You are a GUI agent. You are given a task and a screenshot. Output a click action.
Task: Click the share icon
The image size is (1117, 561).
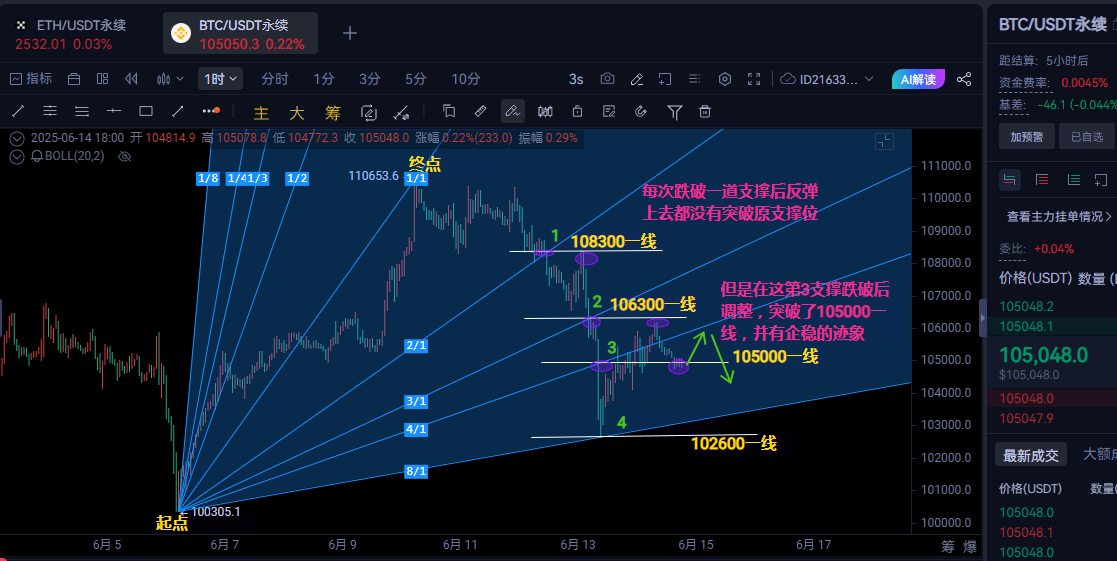click(964, 79)
